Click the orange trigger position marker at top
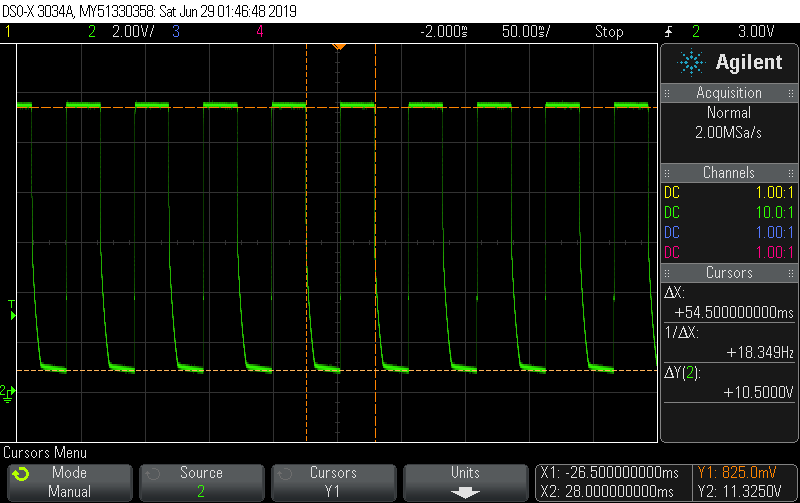Viewport: 800px width, 503px height. pyautogui.click(x=339, y=46)
